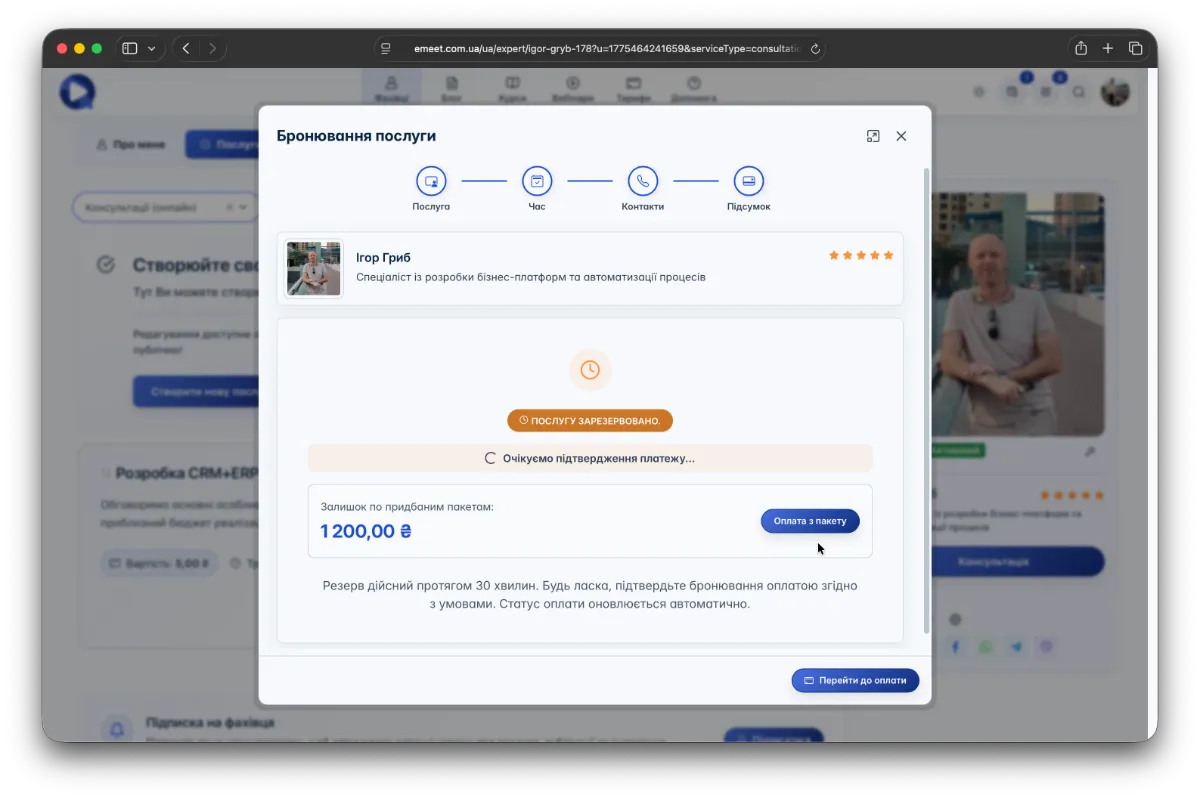The image size is (1200, 798).
Task: Open Safari's tab overview icon
Action: click(x=1136, y=48)
